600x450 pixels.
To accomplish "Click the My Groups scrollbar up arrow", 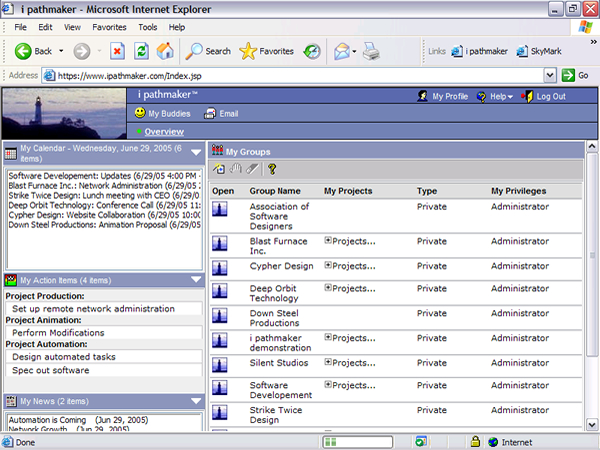I will click(592, 146).
